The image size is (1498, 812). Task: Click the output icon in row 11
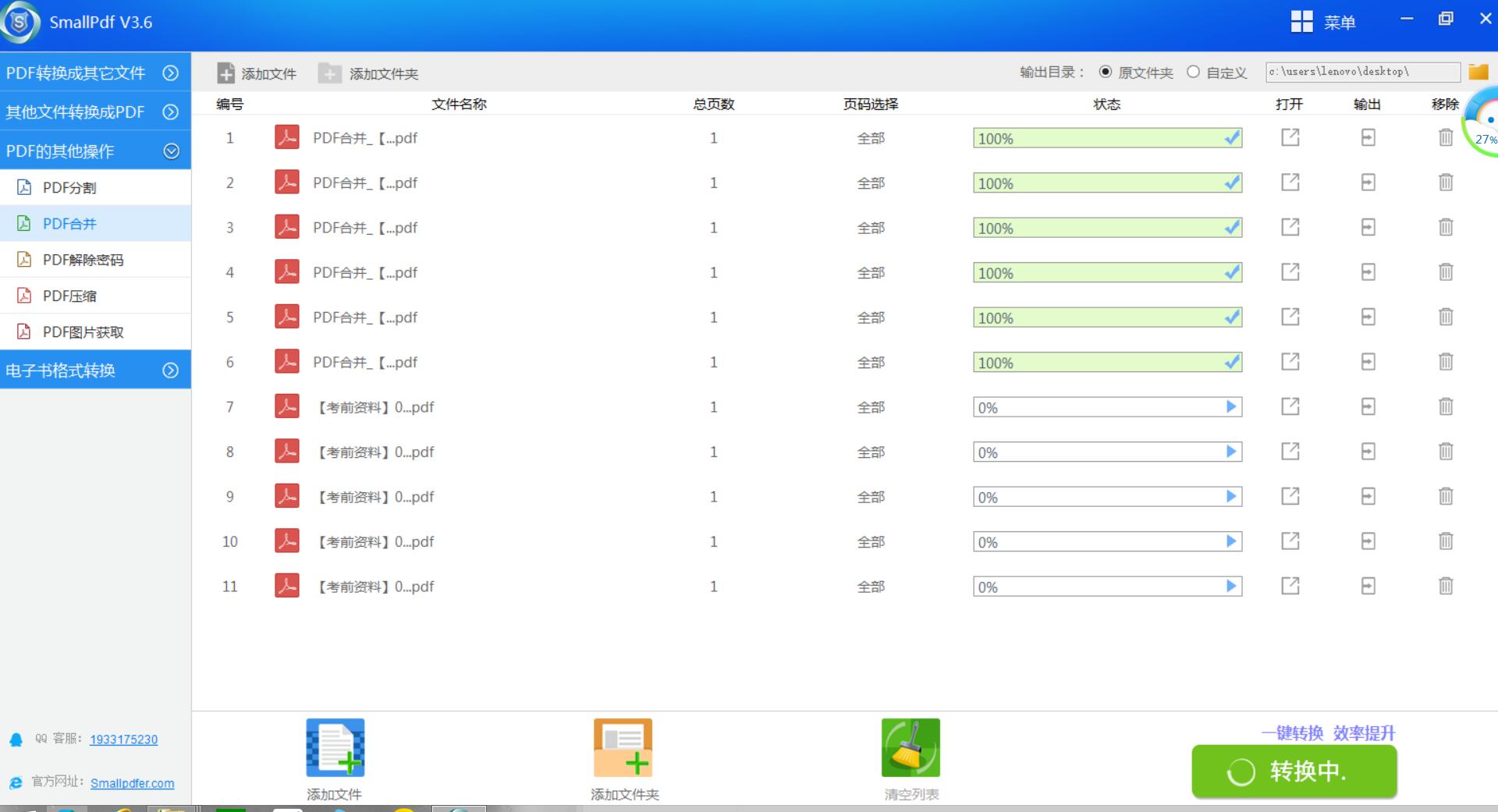[1368, 586]
